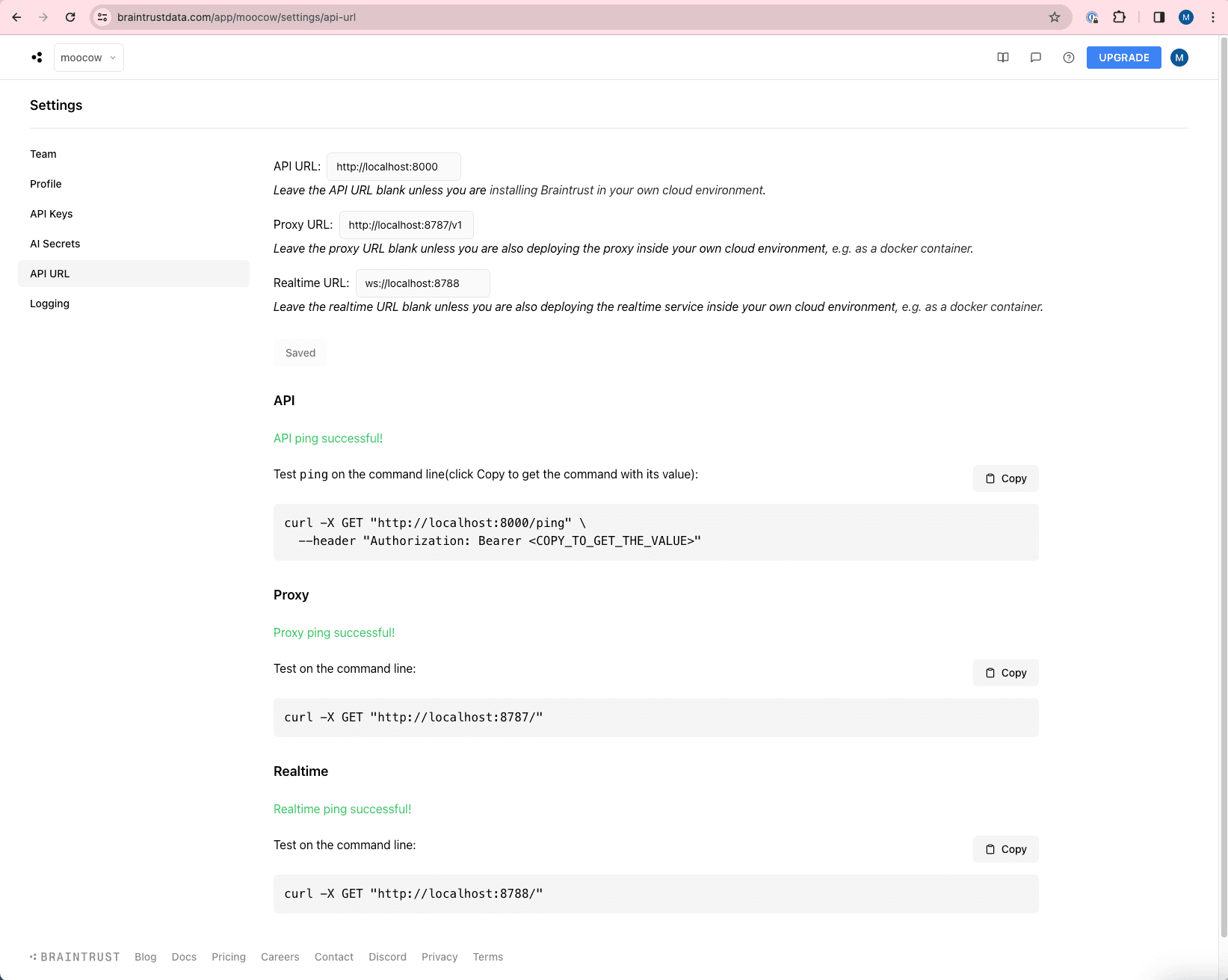This screenshot has width=1228, height=980.
Task: Bookmark this page with the star icon
Action: click(x=1054, y=16)
